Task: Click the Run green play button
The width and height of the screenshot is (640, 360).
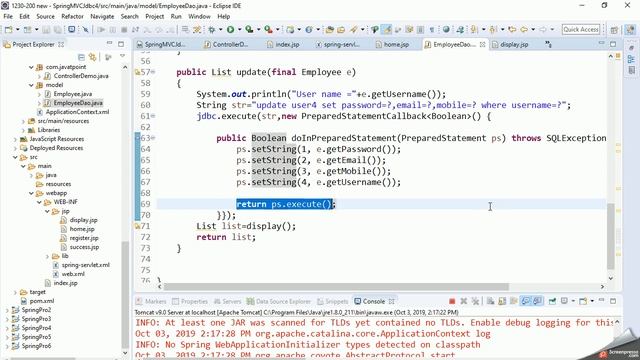Action: click(x=231, y=29)
